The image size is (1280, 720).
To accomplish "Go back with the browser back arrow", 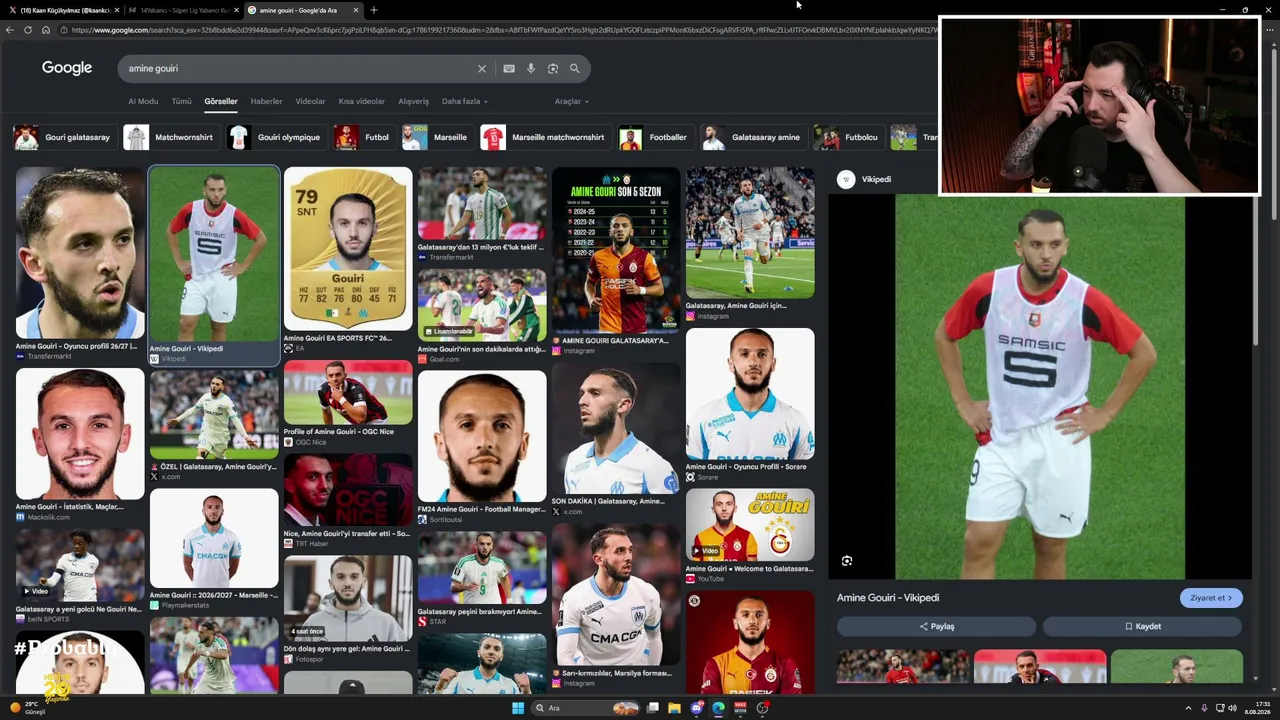I will click(x=10, y=30).
